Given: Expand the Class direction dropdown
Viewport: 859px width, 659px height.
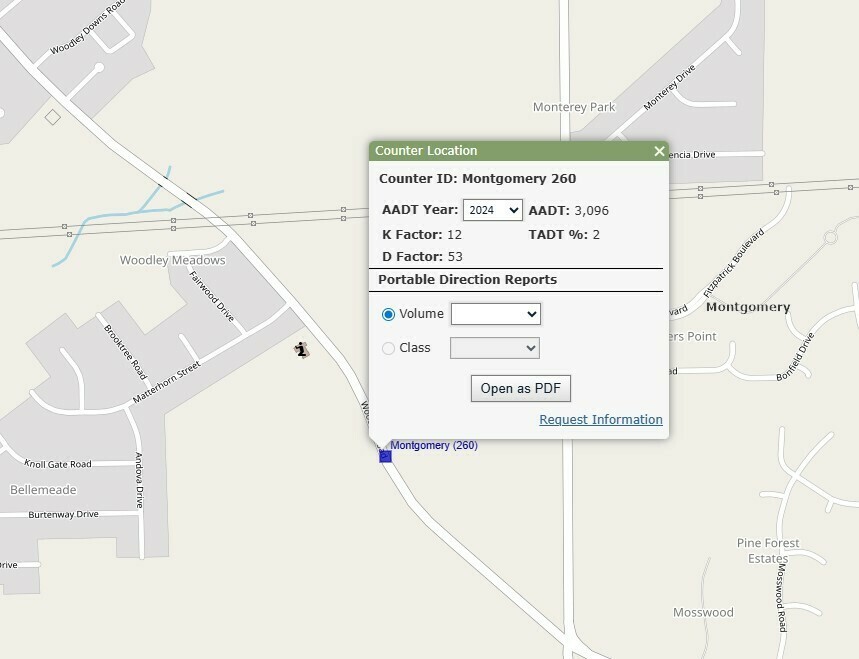Looking at the screenshot, I should click(495, 348).
